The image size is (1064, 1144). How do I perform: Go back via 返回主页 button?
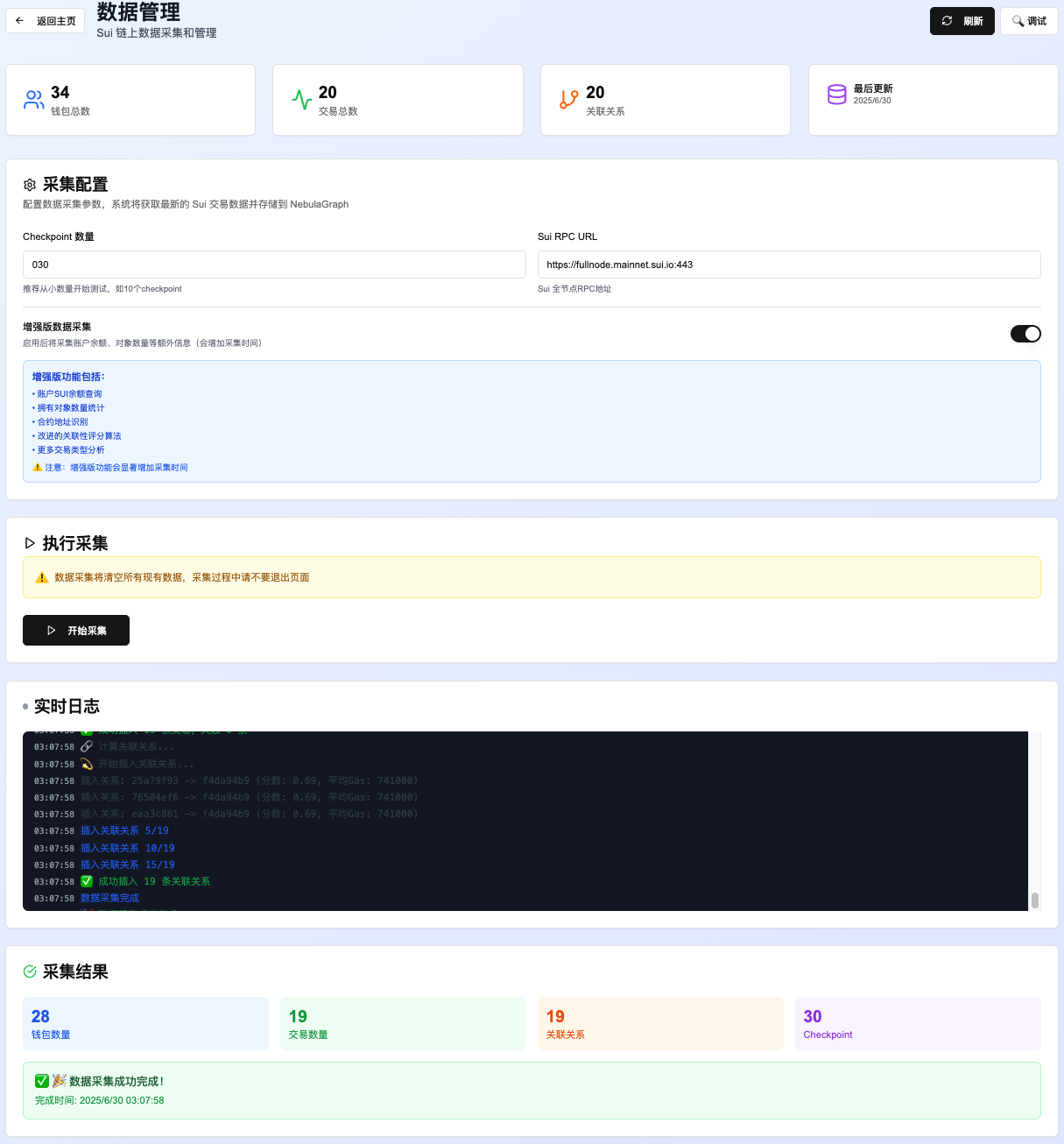[x=46, y=20]
